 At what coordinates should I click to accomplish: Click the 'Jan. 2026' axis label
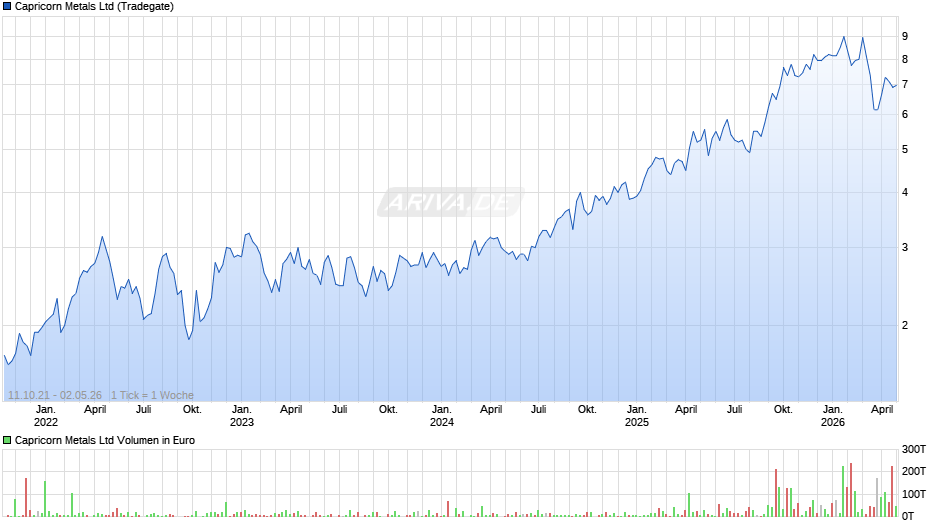point(833,416)
